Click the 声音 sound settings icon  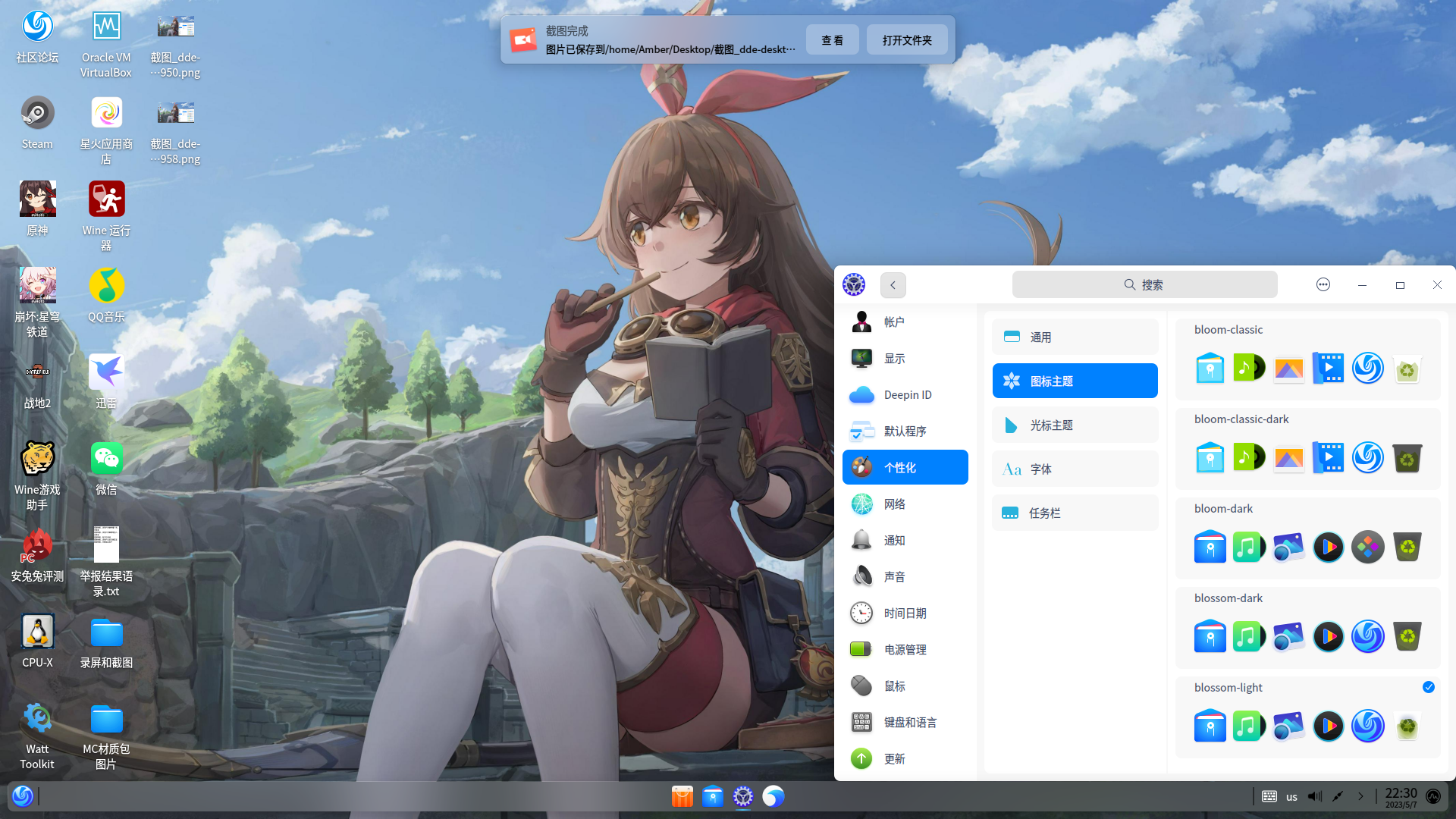pyautogui.click(x=895, y=576)
